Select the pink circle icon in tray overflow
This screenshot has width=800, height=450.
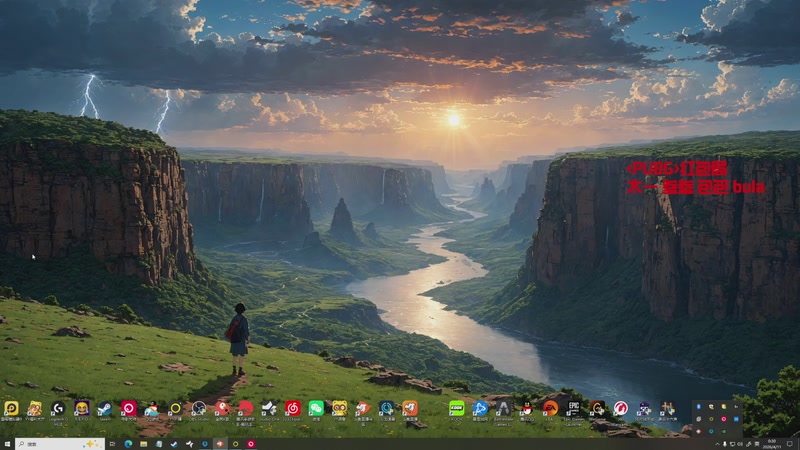[723, 419]
